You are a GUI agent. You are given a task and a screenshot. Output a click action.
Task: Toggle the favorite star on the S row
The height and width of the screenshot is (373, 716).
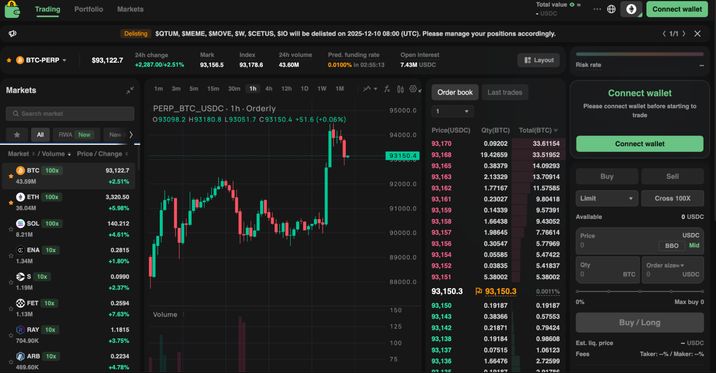(x=11, y=282)
